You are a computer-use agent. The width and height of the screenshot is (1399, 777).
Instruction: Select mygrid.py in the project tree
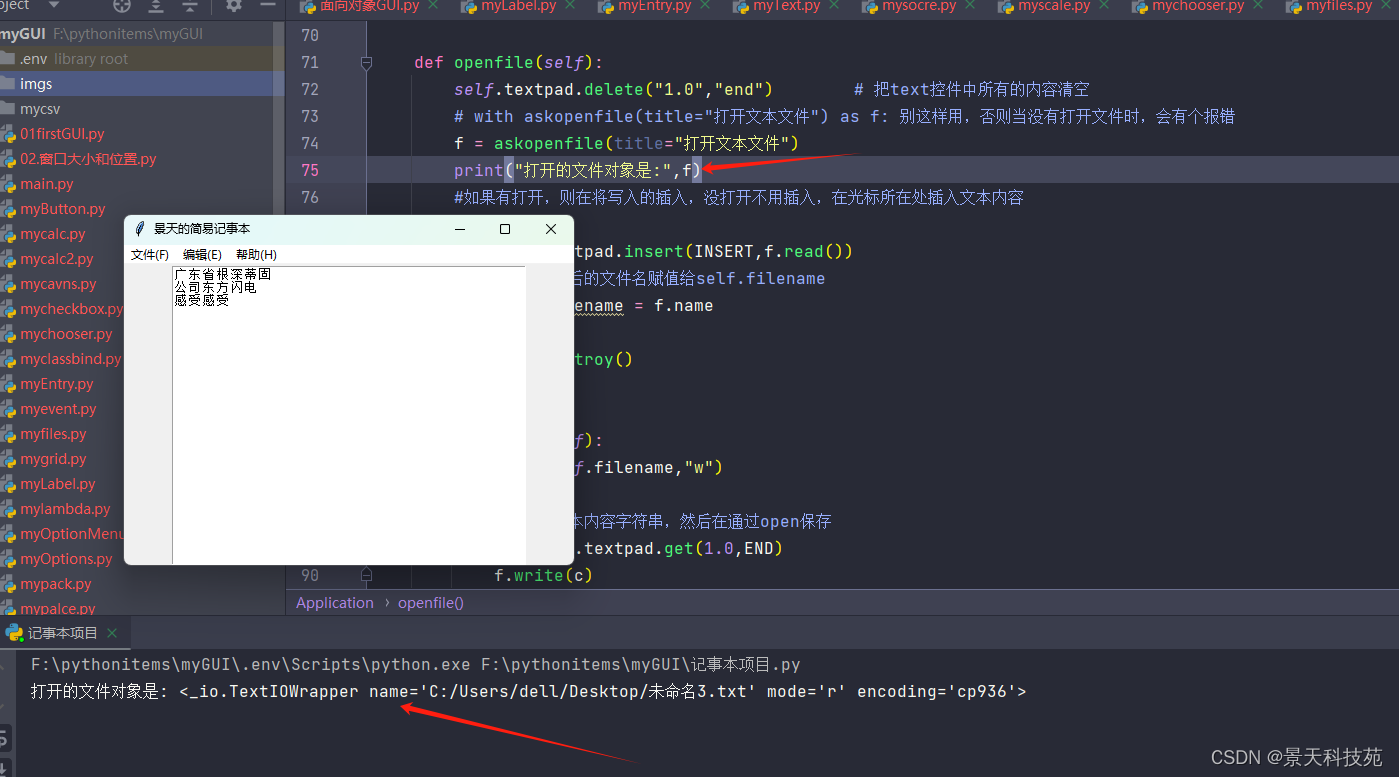coord(53,459)
